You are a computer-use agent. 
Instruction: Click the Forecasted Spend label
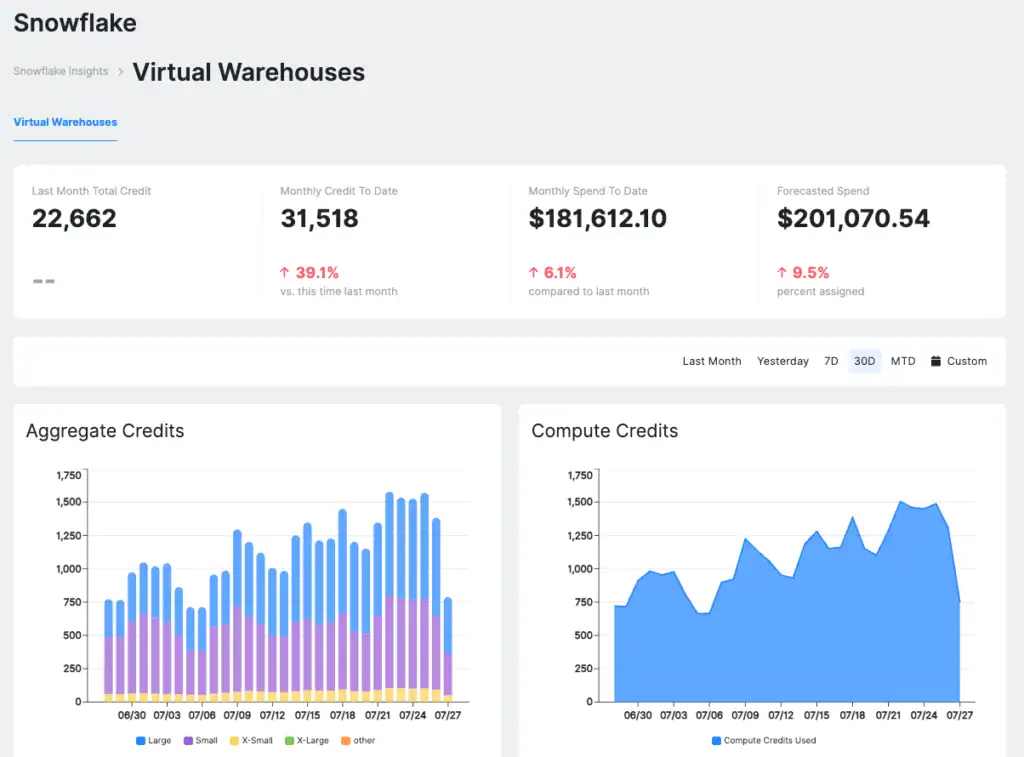click(x=823, y=191)
